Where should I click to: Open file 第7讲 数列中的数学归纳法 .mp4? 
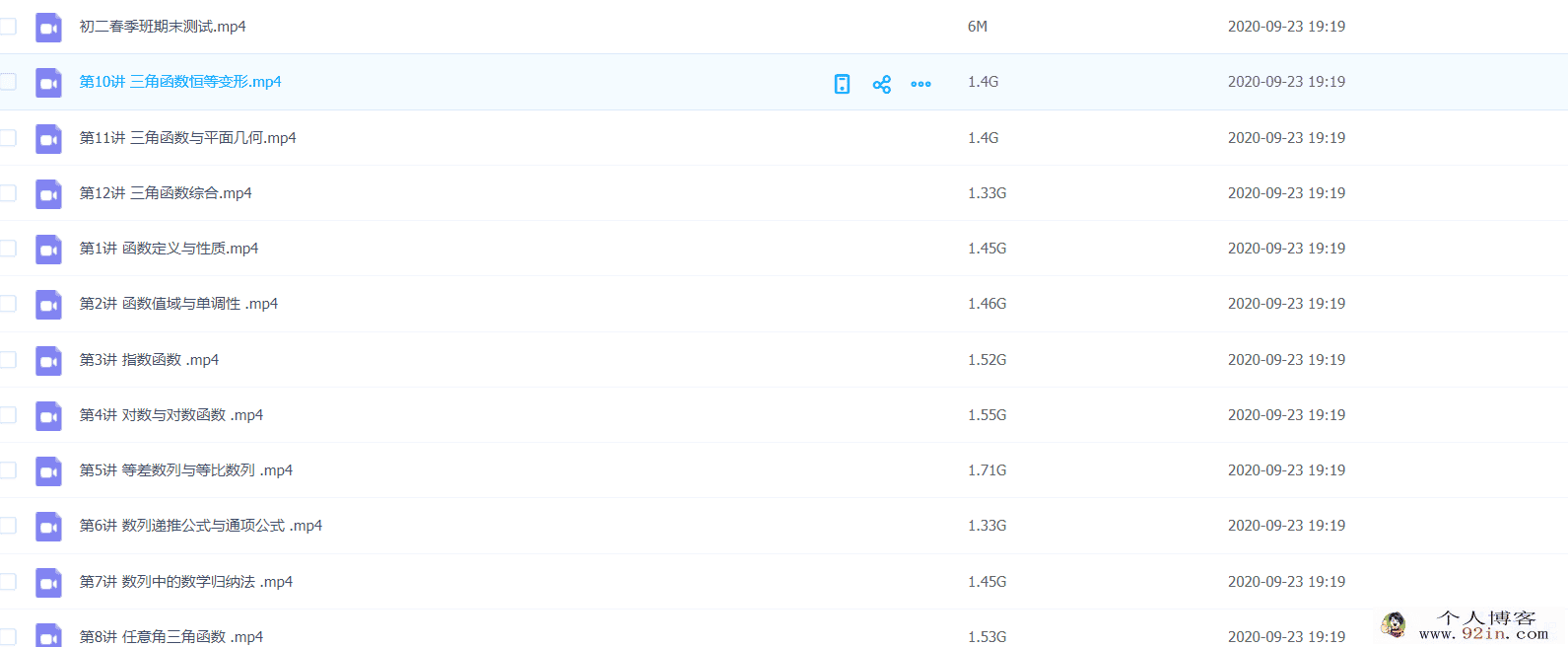tap(186, 582)
